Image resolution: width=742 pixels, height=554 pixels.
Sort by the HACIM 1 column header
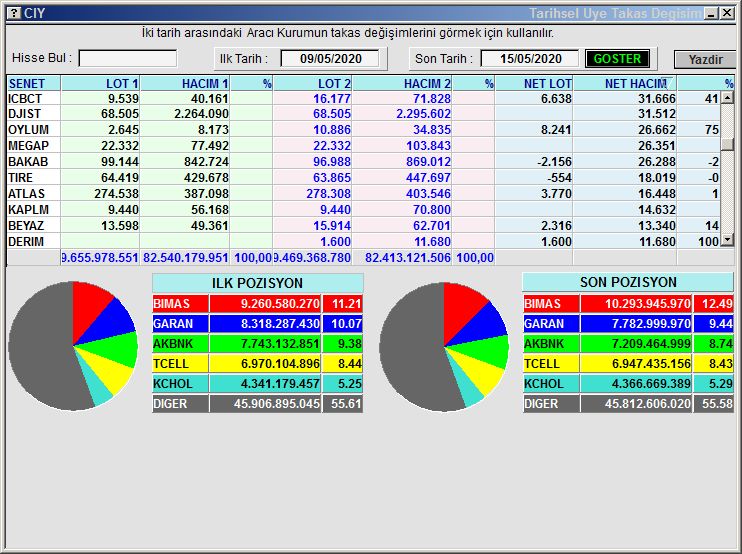click(185, 83)
